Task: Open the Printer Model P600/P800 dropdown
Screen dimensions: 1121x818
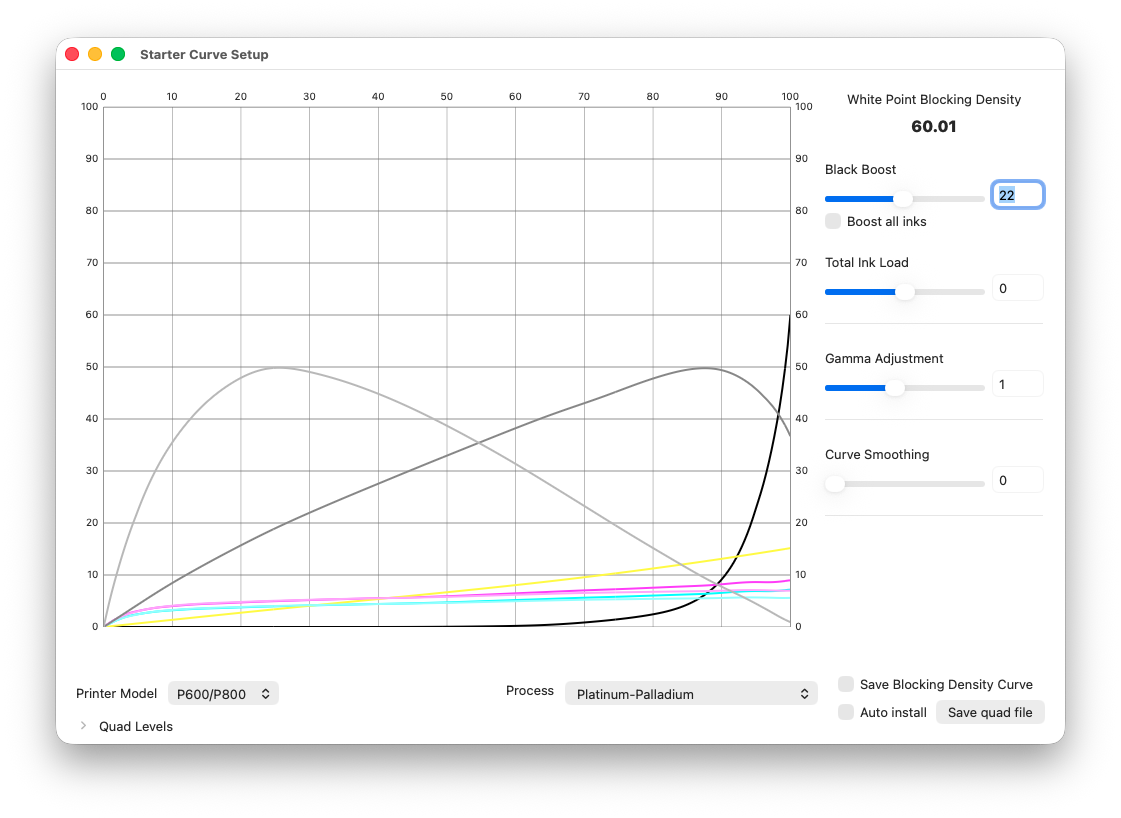Action: [x=223, y=694]
